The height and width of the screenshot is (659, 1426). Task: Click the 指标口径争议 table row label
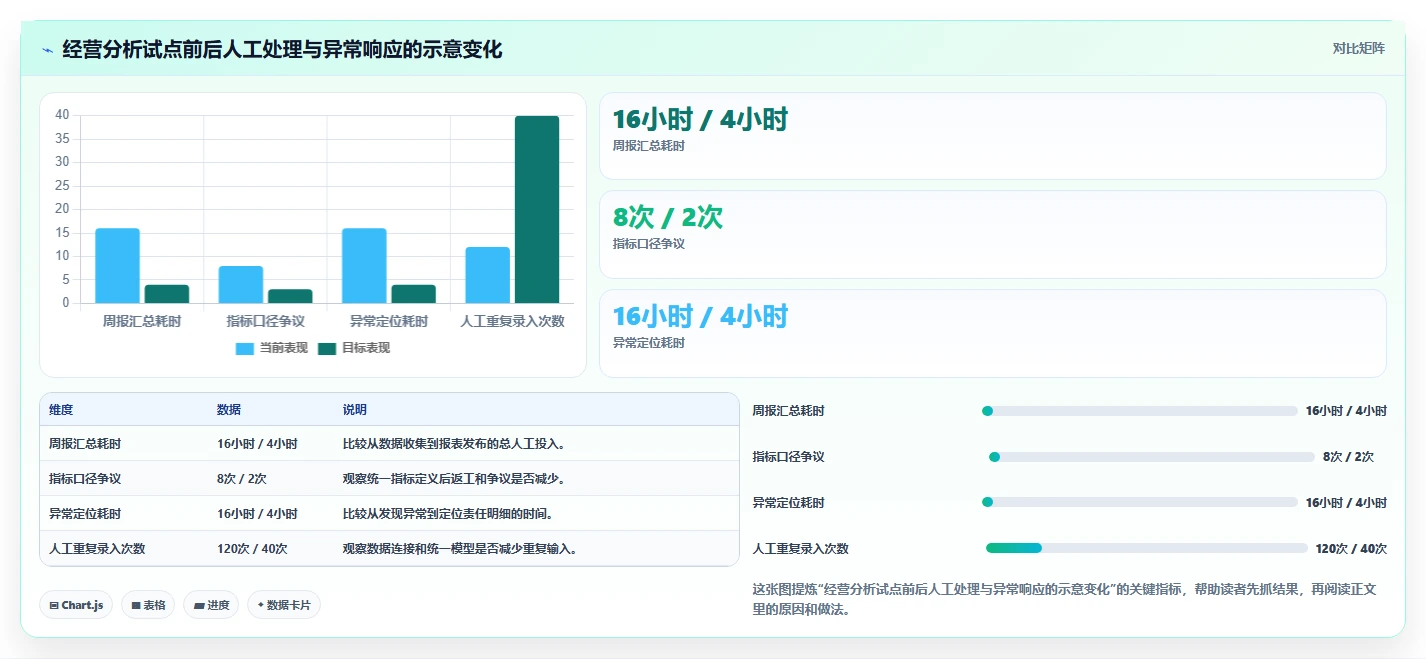pos(85,479)
